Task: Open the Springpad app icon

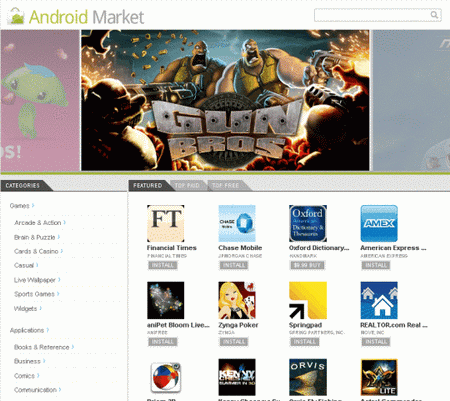Action: point(308,300)
